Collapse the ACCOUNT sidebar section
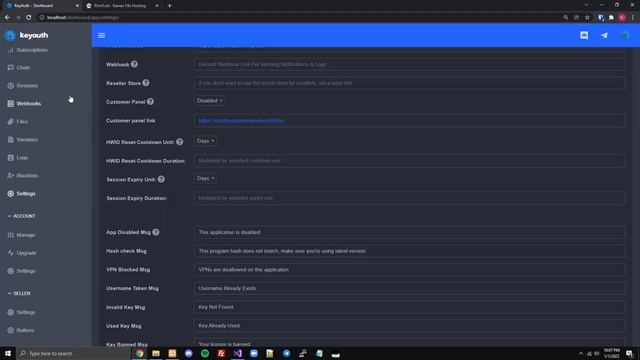Viewport: 640px width, 360px height. (22, 216)
